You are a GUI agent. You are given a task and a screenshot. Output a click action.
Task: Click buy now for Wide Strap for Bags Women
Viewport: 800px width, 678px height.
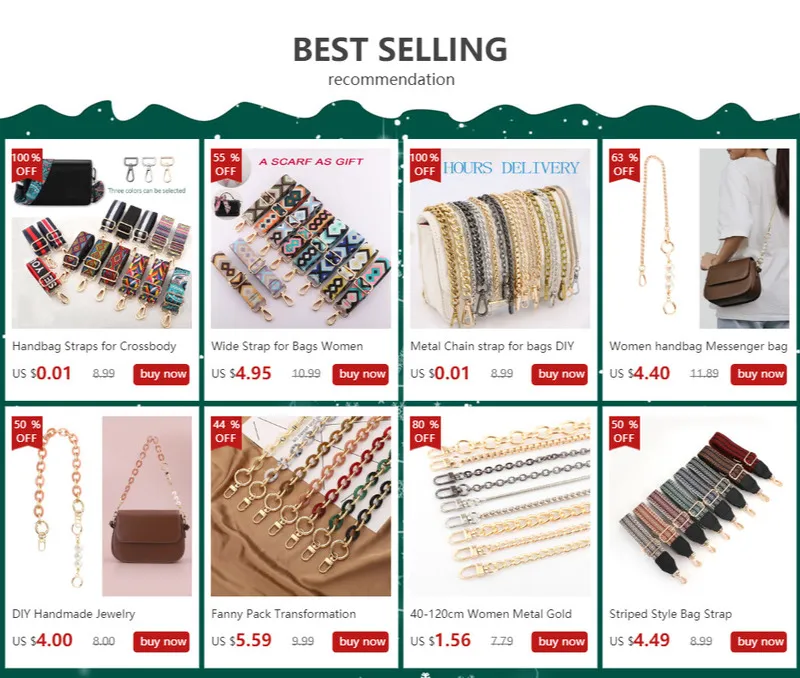tap(360, 374)
